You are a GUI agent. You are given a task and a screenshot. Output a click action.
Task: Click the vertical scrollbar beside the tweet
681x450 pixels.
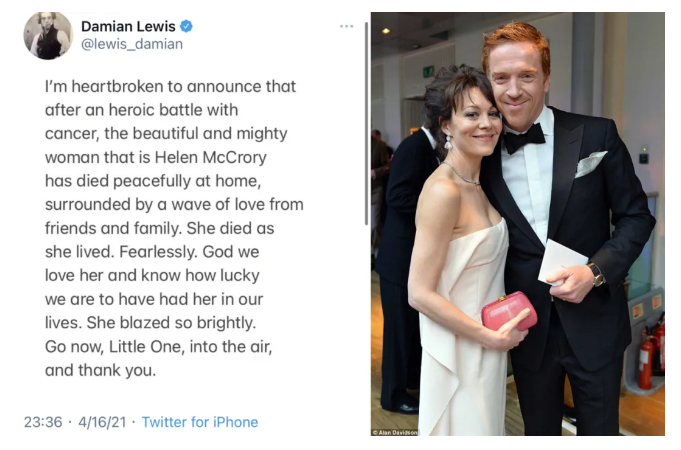pyautogui.click(x=366, y=120)
